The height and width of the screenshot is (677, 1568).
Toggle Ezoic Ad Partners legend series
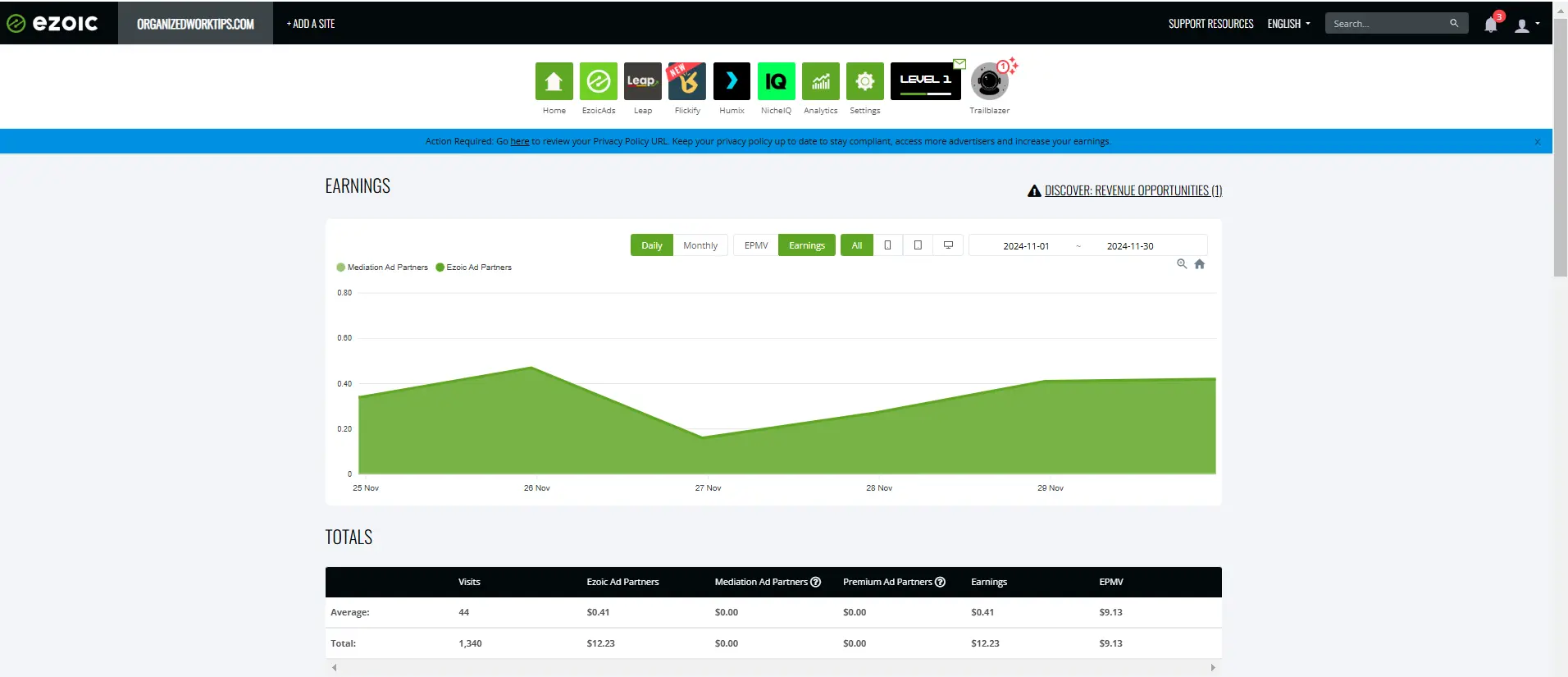[474, 268]
